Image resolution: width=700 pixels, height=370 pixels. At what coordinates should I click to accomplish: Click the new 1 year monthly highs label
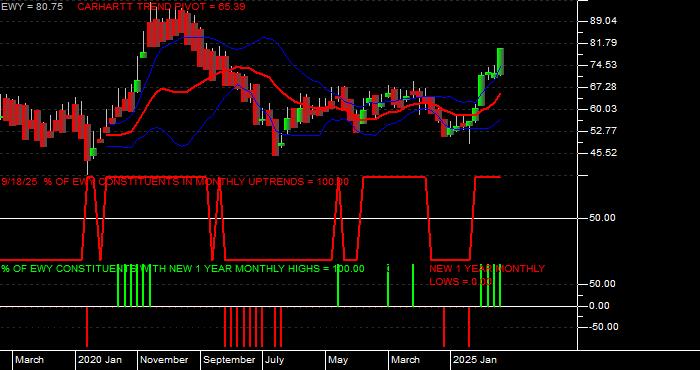183,269
